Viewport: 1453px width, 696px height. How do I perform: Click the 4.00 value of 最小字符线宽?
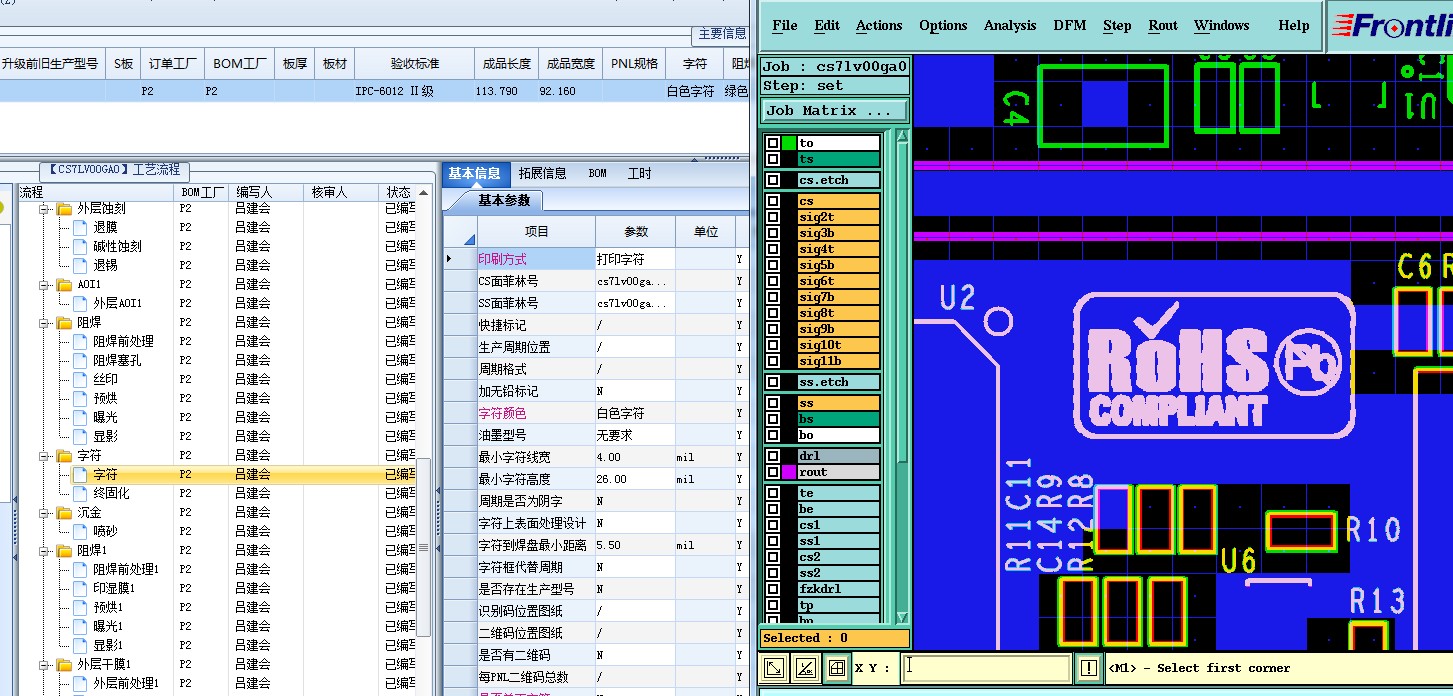coord(635,457)
